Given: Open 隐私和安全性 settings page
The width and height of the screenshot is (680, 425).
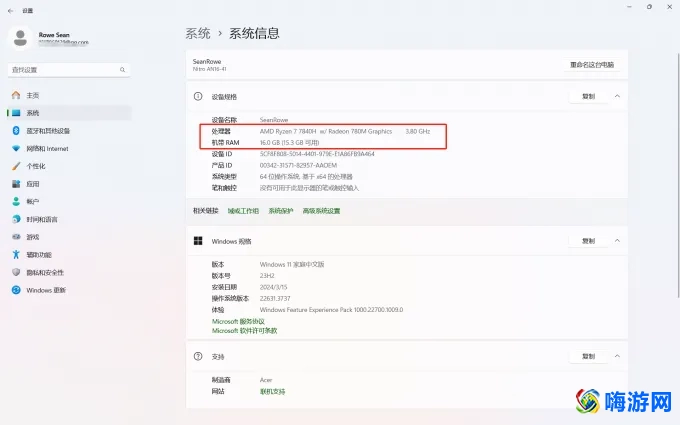Looking at the screenshot, I should click(x=69, y=272).
